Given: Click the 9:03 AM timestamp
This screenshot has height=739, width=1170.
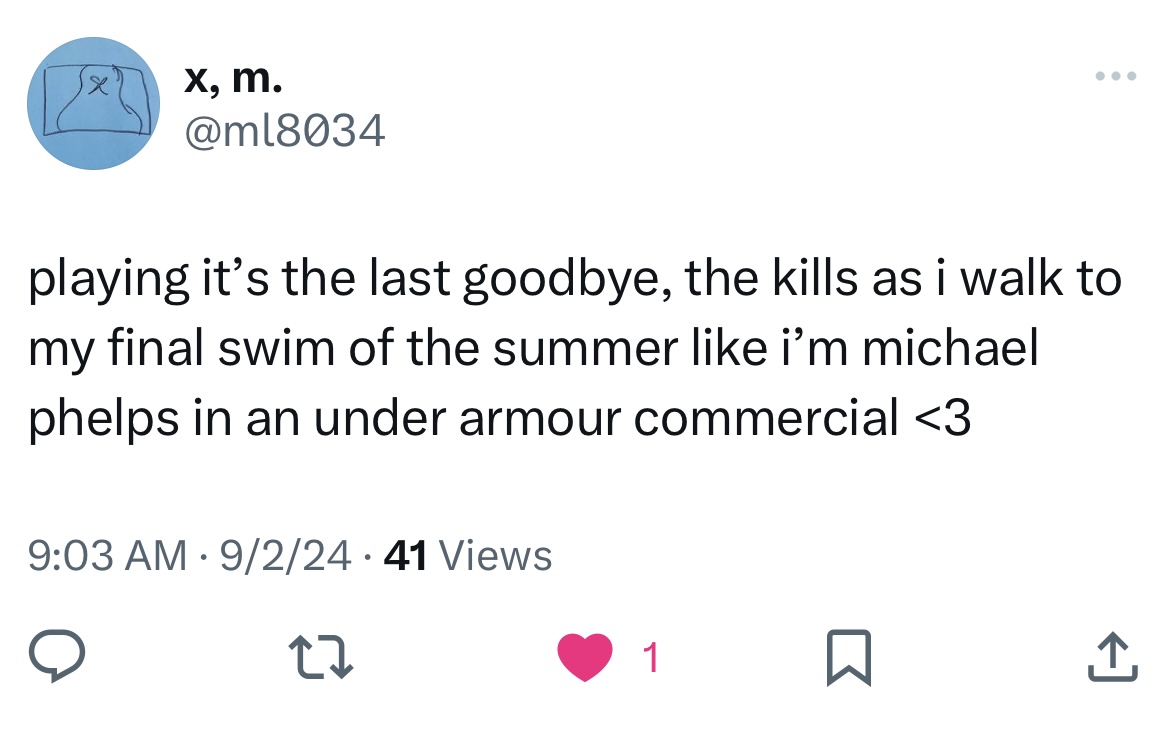Looking at the screenshot, I should pyautogui.click(x=107, y=555).
